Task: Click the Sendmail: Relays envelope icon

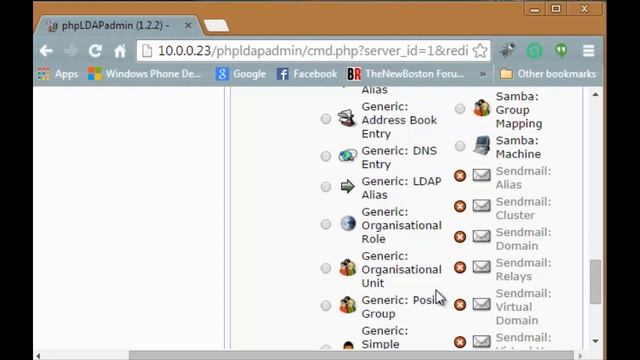Action: pos(482,267)
